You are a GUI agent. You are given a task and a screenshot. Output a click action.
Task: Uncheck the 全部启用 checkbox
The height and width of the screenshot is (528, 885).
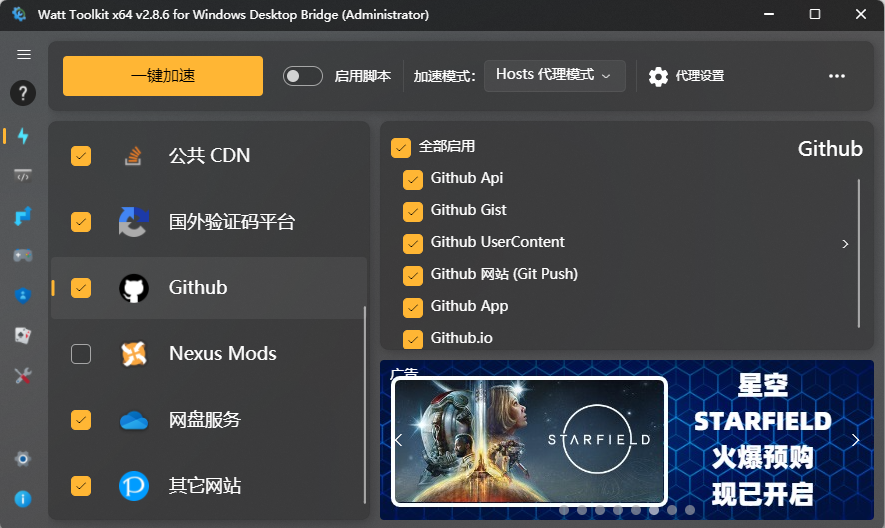[401, 148]
